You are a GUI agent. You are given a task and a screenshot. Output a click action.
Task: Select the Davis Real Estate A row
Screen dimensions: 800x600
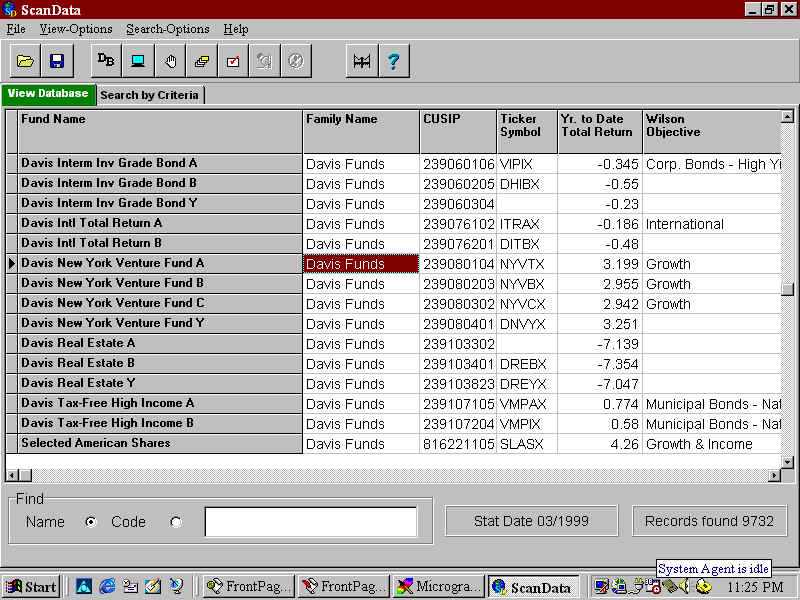coord(160,343)
